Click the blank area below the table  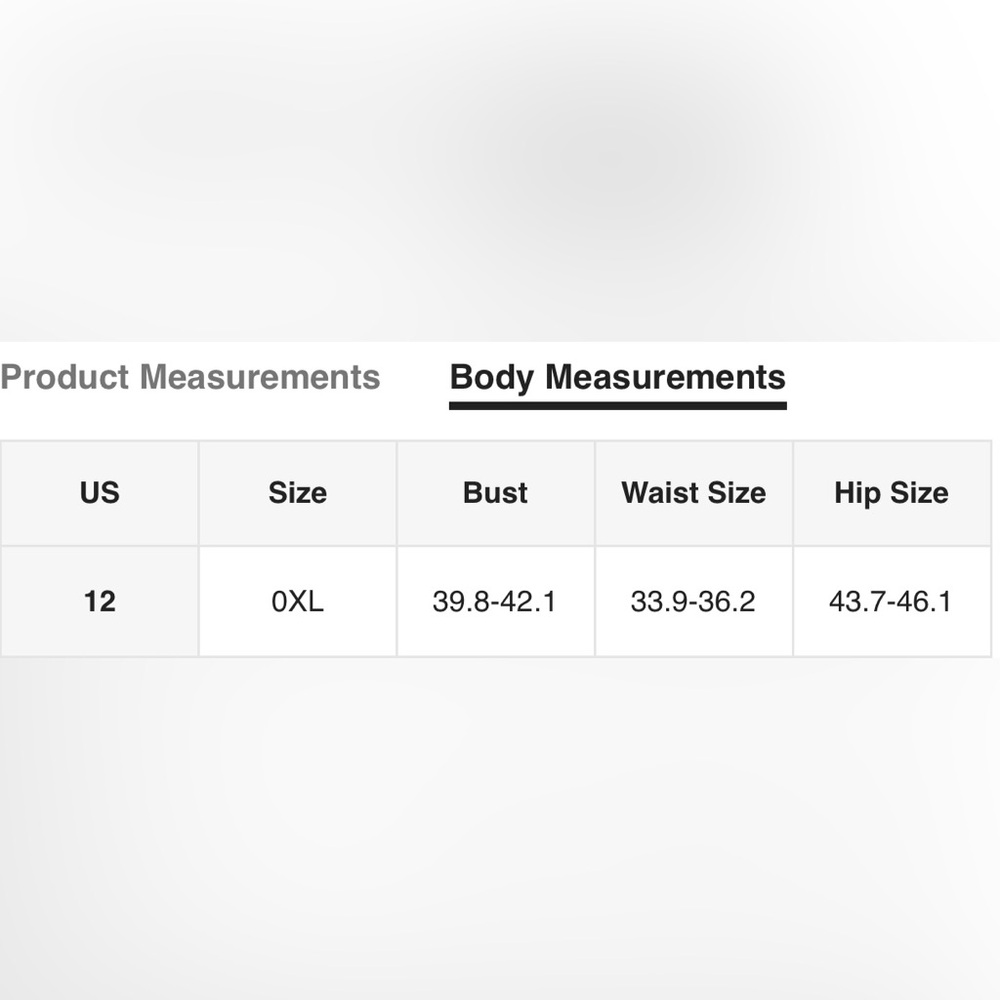[x=500, y=829]
